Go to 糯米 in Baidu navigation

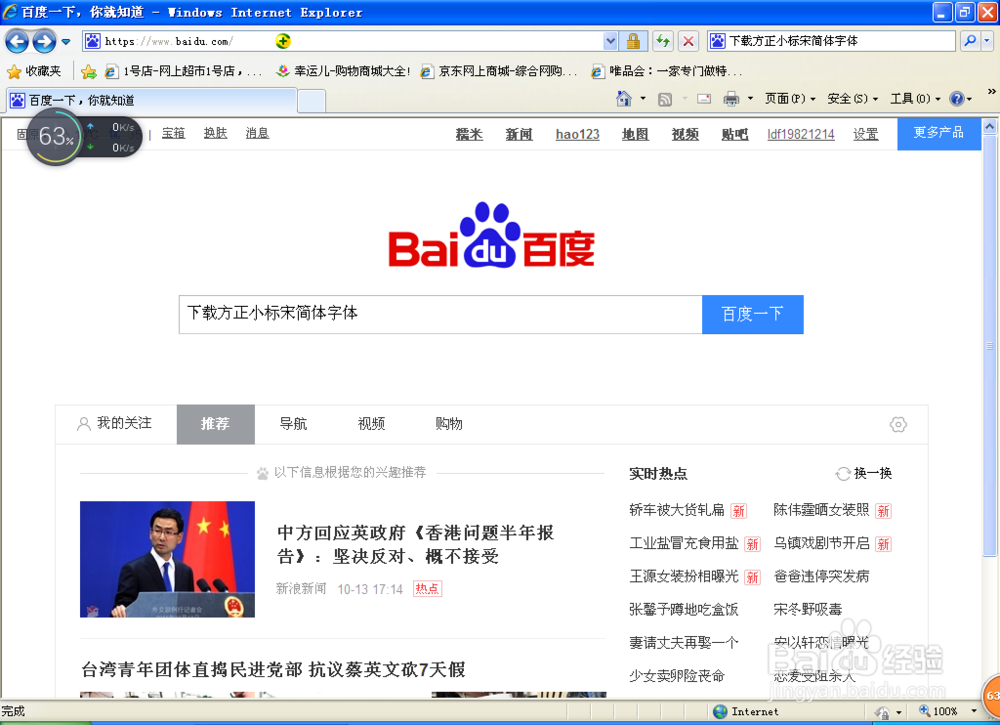(469, 134)
